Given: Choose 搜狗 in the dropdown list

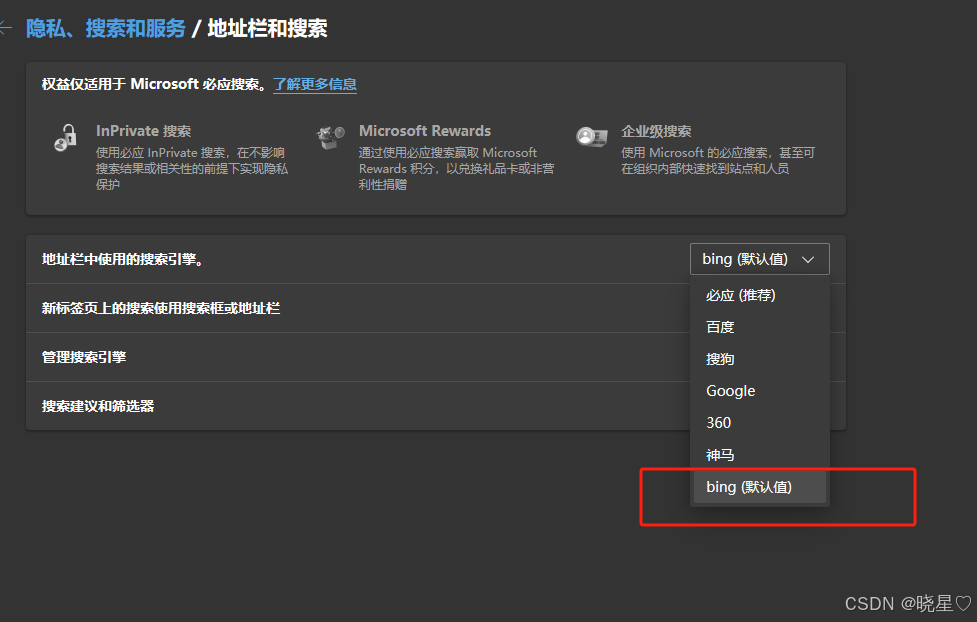Looking at the screenshot, I should [x=760, y=359].
